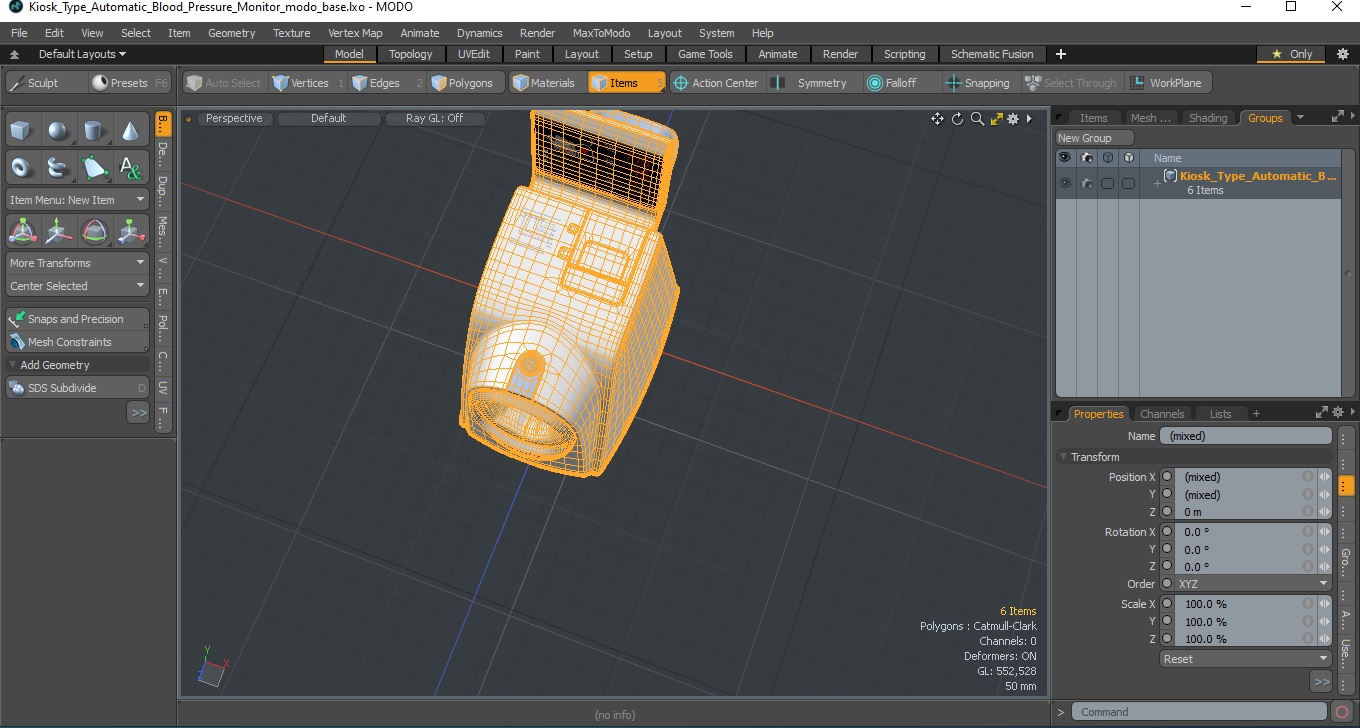Maximize the Groups panel with arrows icon

(x=1337, y=117)
